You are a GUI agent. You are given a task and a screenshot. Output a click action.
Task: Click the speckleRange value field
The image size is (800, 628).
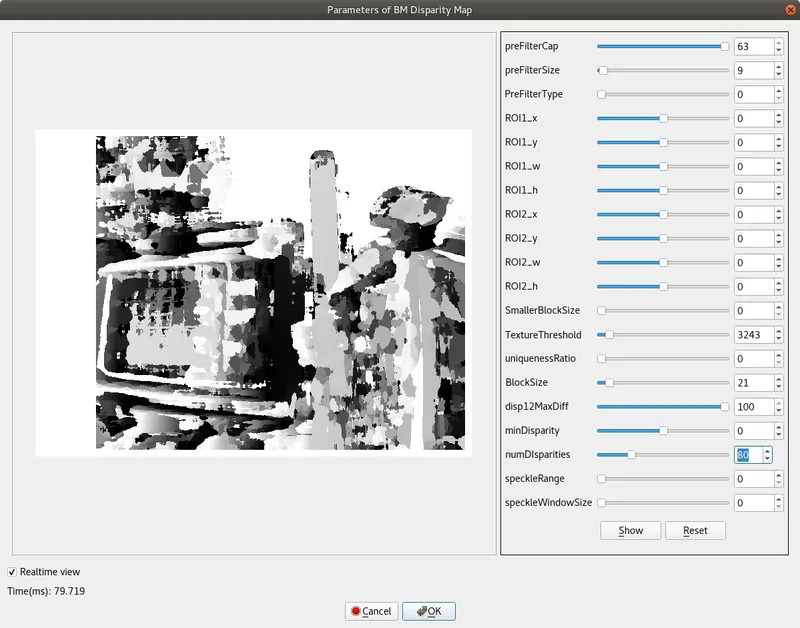[x=754, y=479]
